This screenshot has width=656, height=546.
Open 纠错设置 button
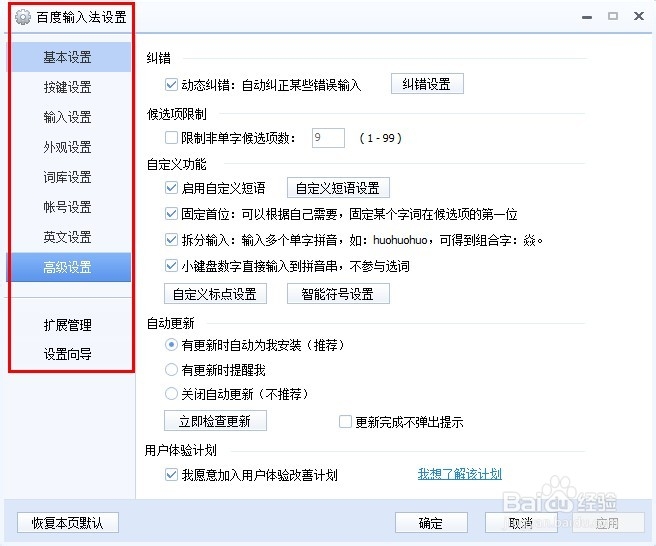point(427,84)
